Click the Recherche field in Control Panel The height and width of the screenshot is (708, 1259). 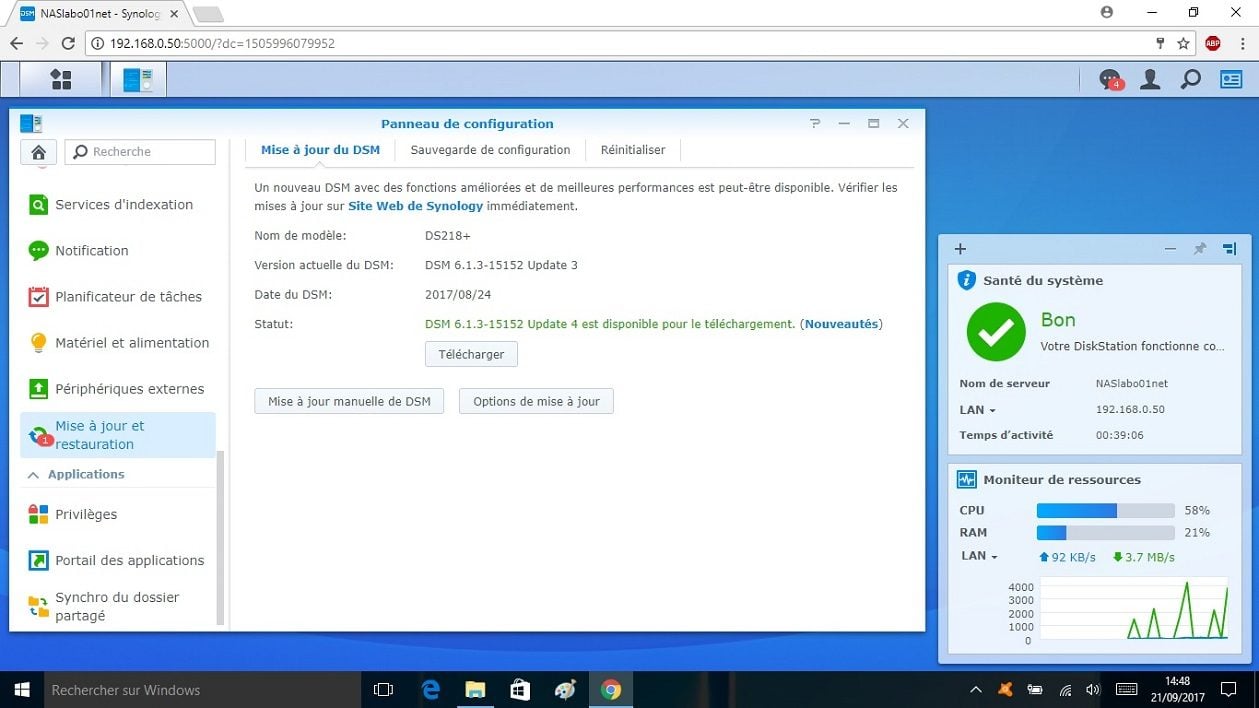(x=140, y=152)
